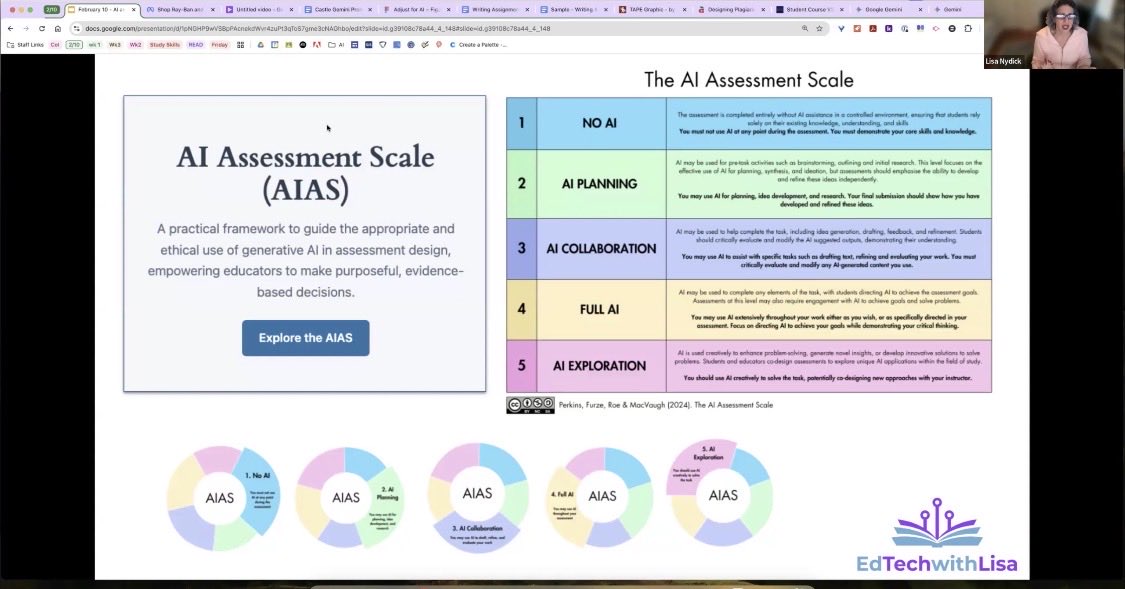
Task: Select the AI PLANNING row label
Action: pyautogui.click(x=600, y=184)
